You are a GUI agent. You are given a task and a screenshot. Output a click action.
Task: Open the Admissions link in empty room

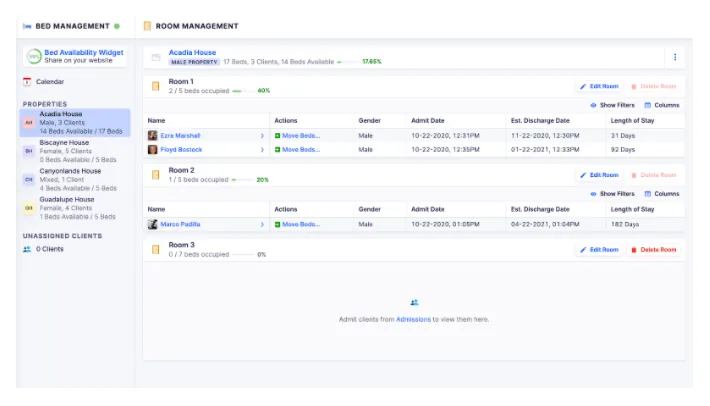tap(413, 319)
